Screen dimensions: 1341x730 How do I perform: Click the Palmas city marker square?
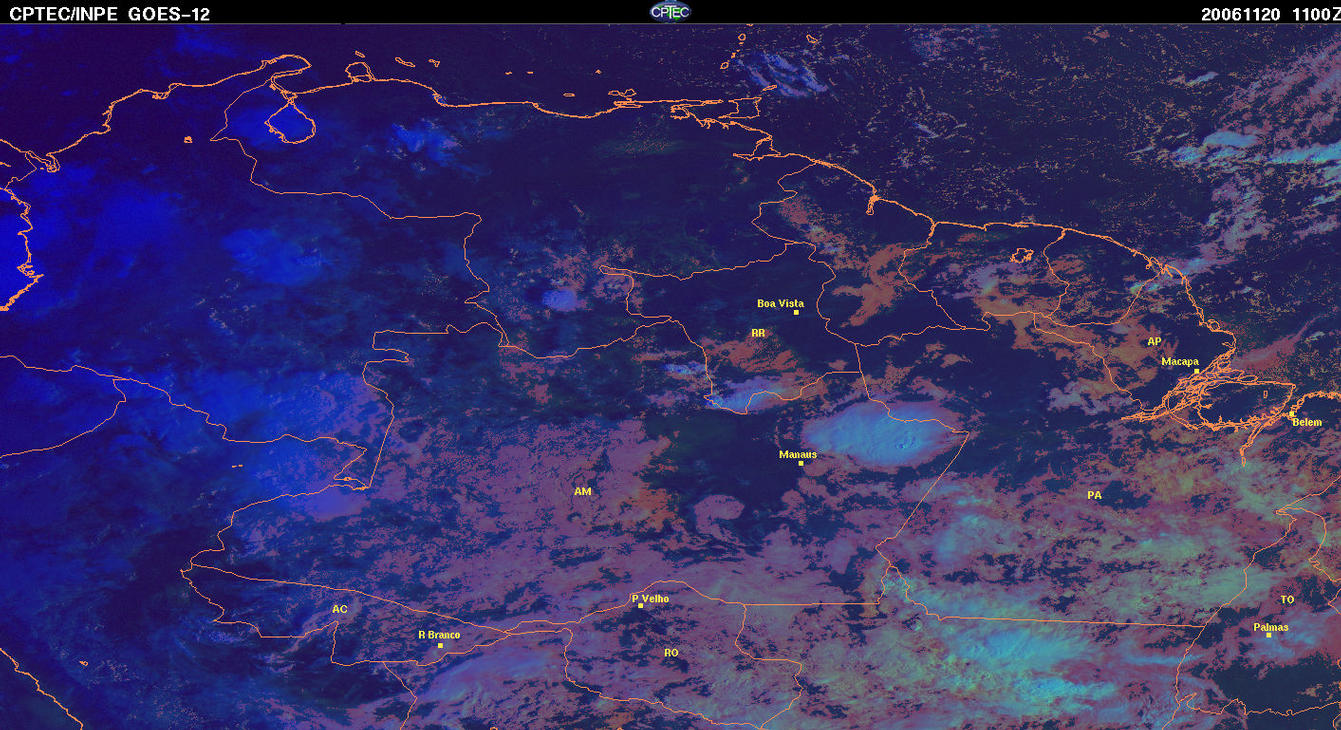1268,635
